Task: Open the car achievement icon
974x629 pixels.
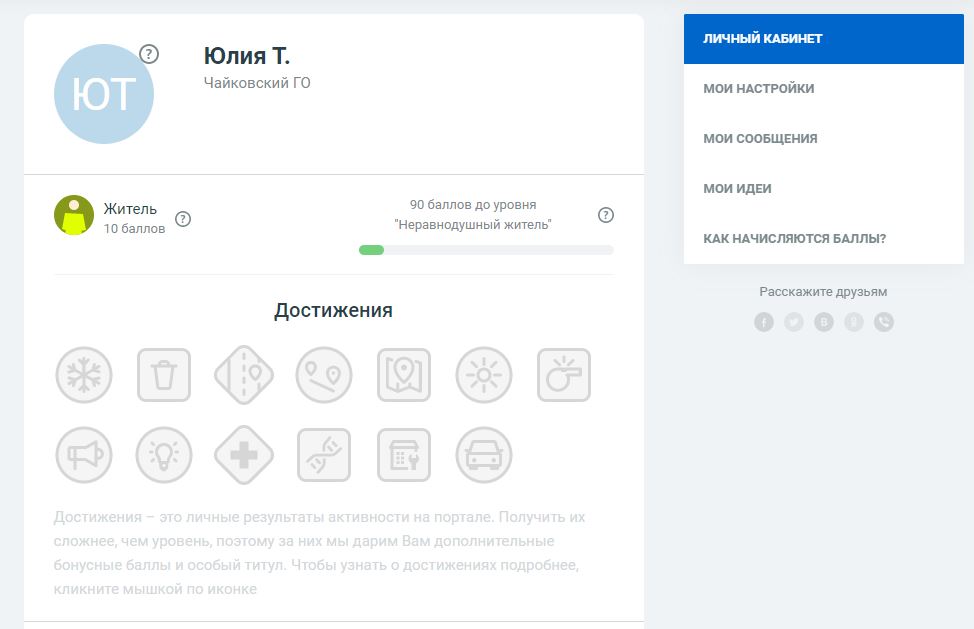Action: [x=484, y=455]
